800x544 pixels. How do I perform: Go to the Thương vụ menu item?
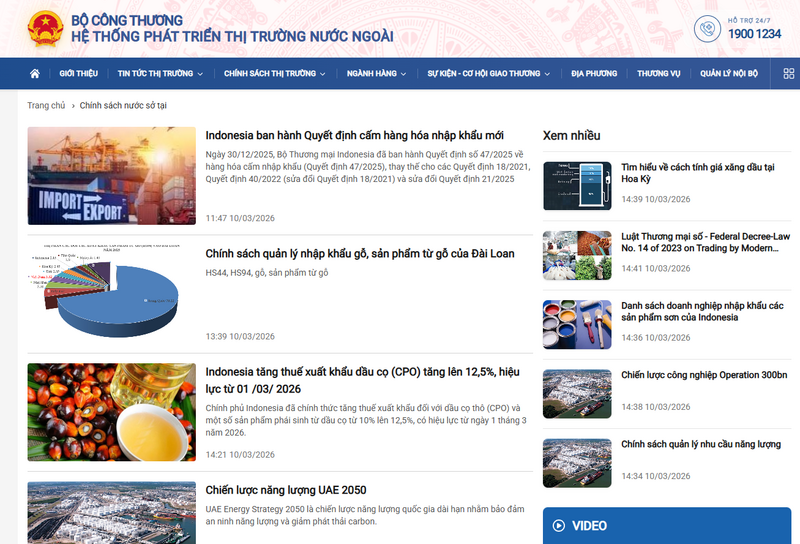click(658, 73)
